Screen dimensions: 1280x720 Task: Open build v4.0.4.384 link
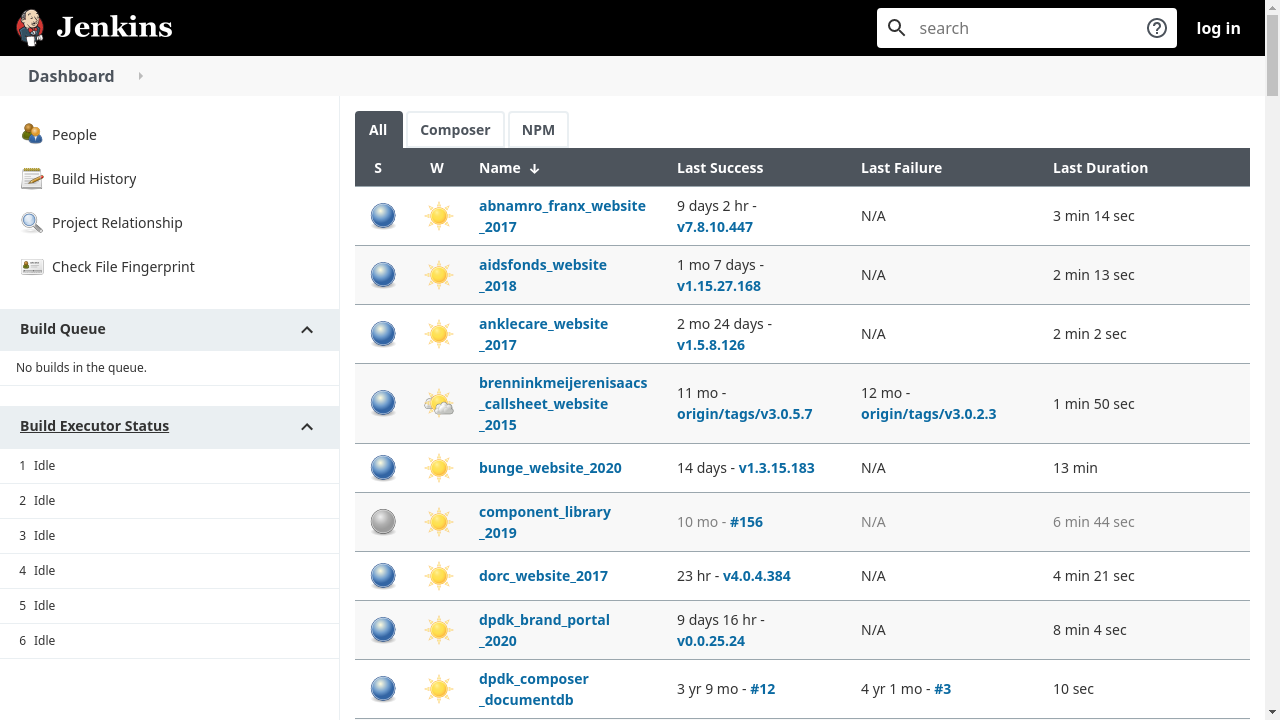click(x=757, y=576)
